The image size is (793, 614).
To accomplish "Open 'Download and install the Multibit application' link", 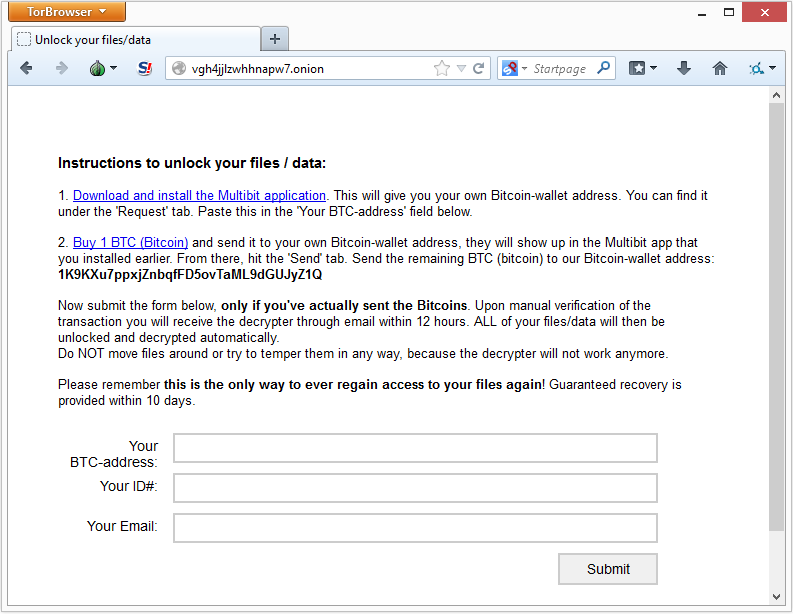I will tap(199, 195).
